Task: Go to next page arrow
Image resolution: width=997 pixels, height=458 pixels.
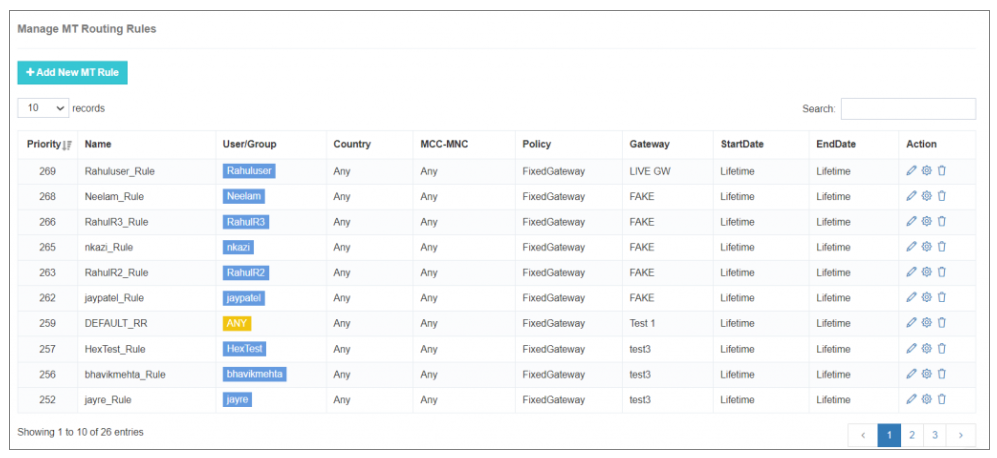Action: (x=961, y=435)
